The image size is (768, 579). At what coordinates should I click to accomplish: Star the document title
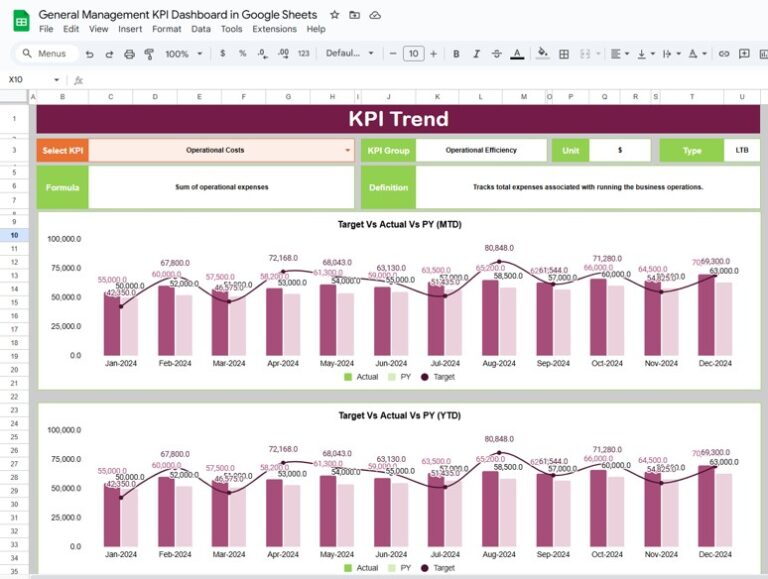tap(335, 15)
